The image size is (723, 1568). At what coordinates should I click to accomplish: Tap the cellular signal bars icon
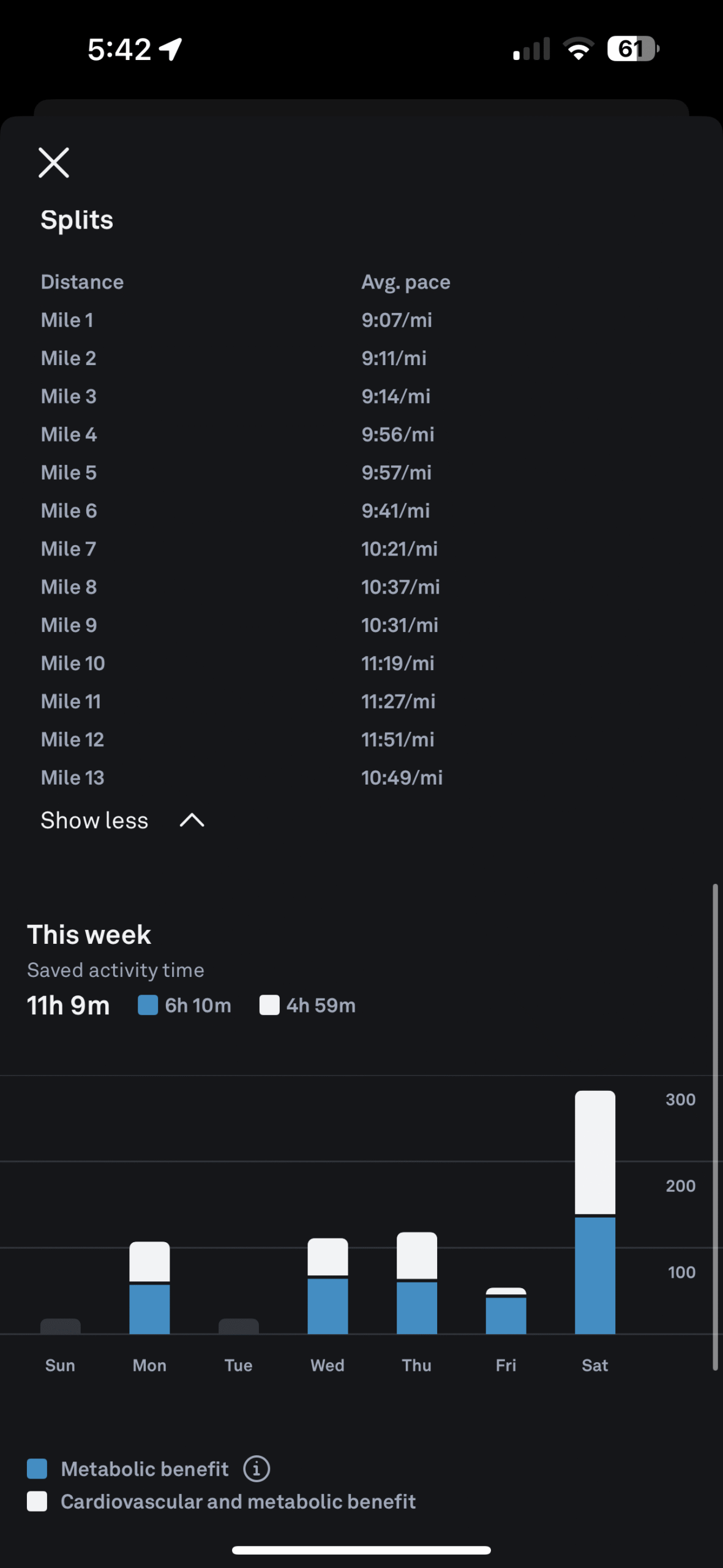(x=531, y=49)
